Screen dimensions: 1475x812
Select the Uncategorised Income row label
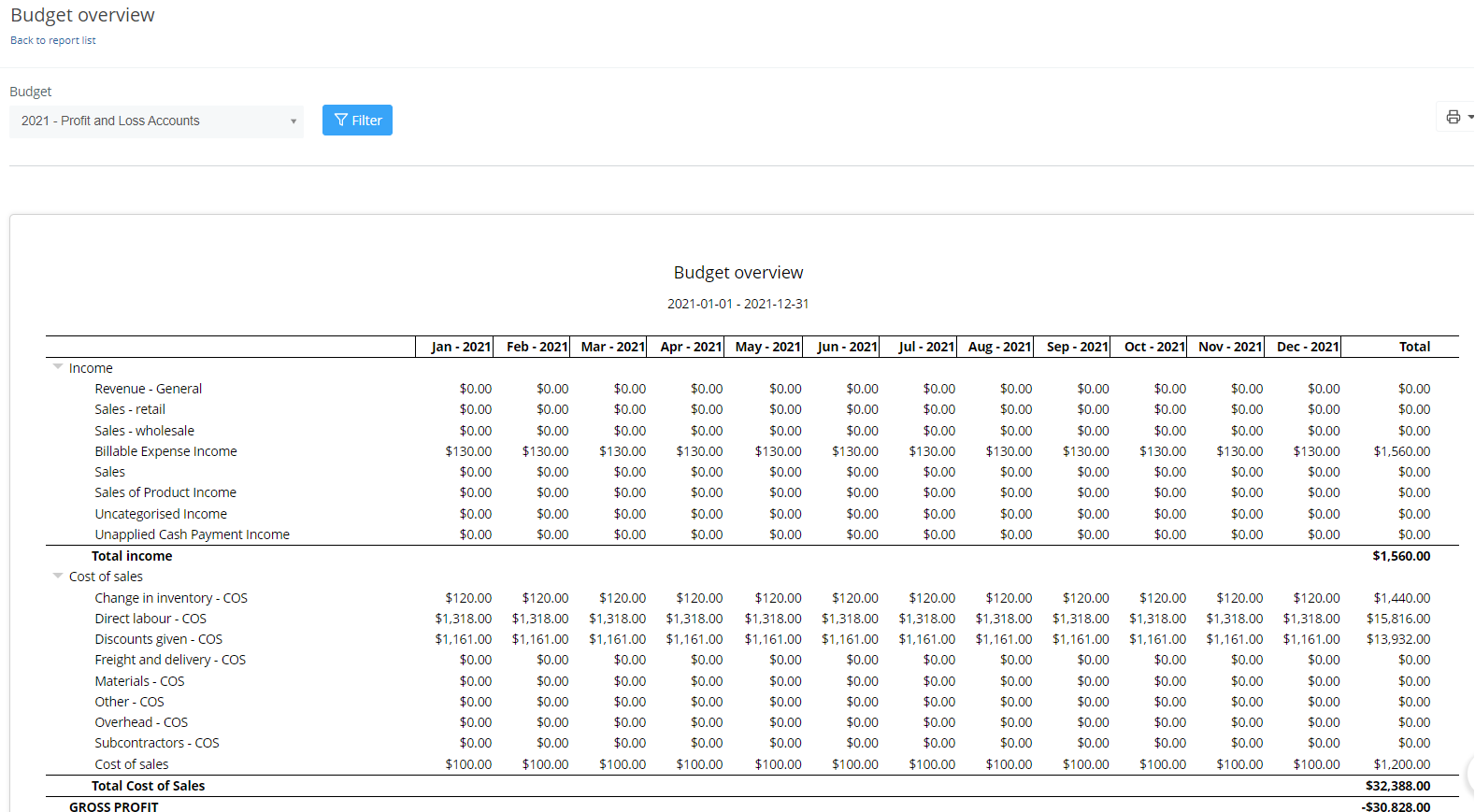pos(161,514)
